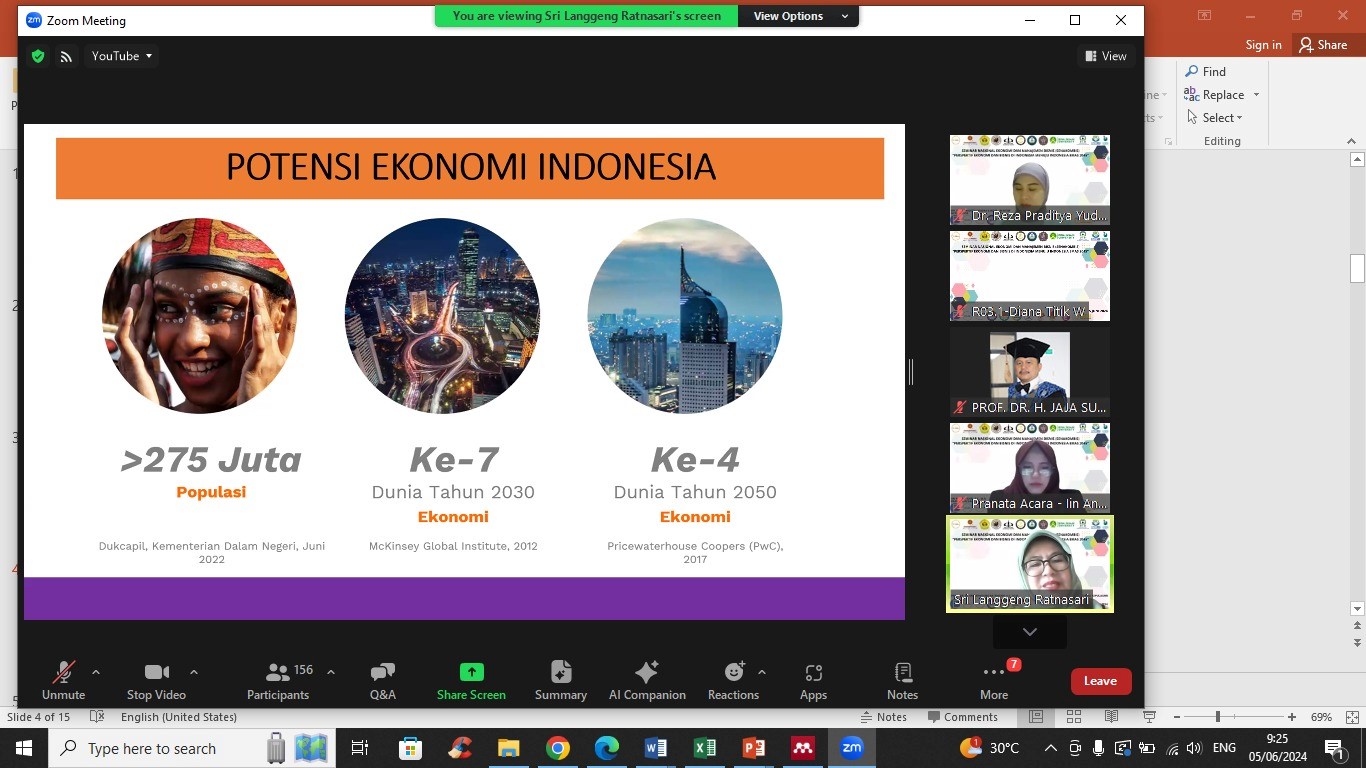Open the Q&A panel in Zoom
1366x768 pixels.
click(382, 680)
